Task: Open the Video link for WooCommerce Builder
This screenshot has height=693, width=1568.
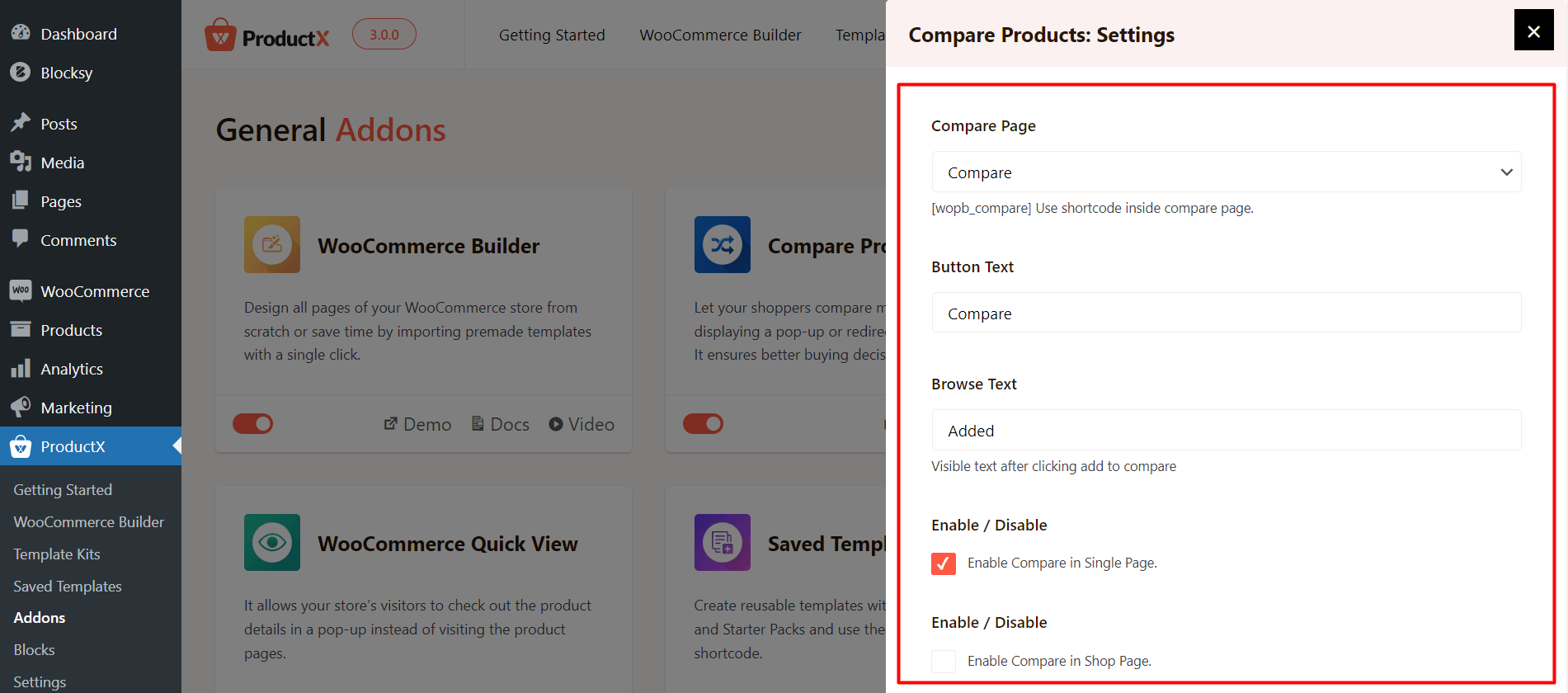Action: click(582, 424)
